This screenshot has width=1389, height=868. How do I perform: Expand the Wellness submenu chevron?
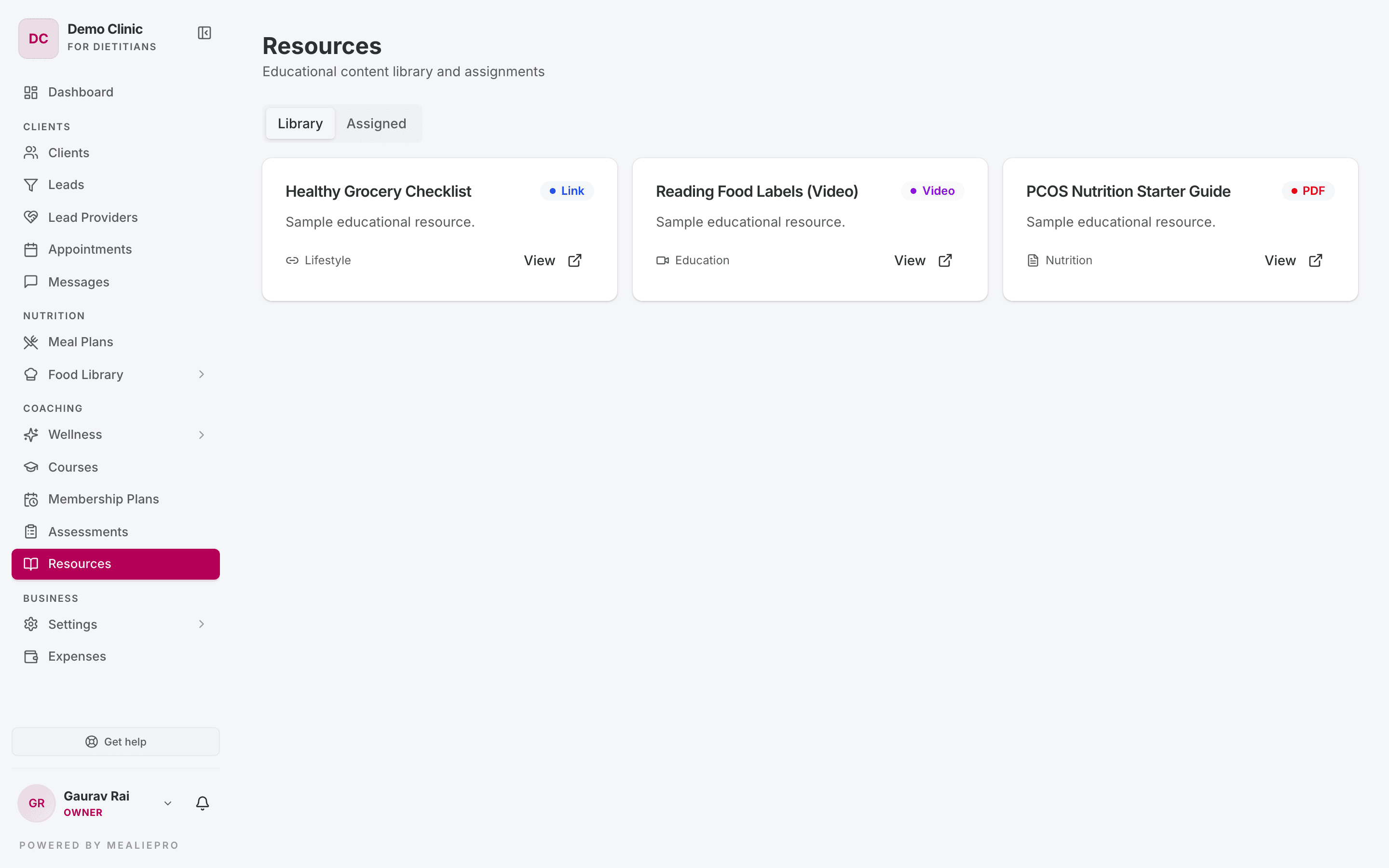coord(202,434)
